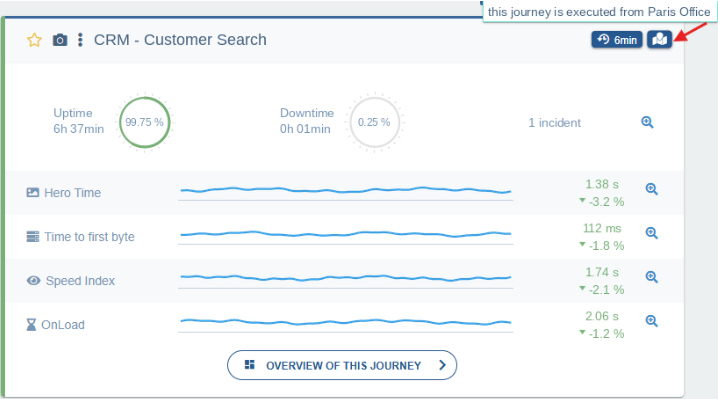The width and height of the screenshot is (718, 399).
Task: Click the 'Time to first byte' label
Action: coord(89,237)
